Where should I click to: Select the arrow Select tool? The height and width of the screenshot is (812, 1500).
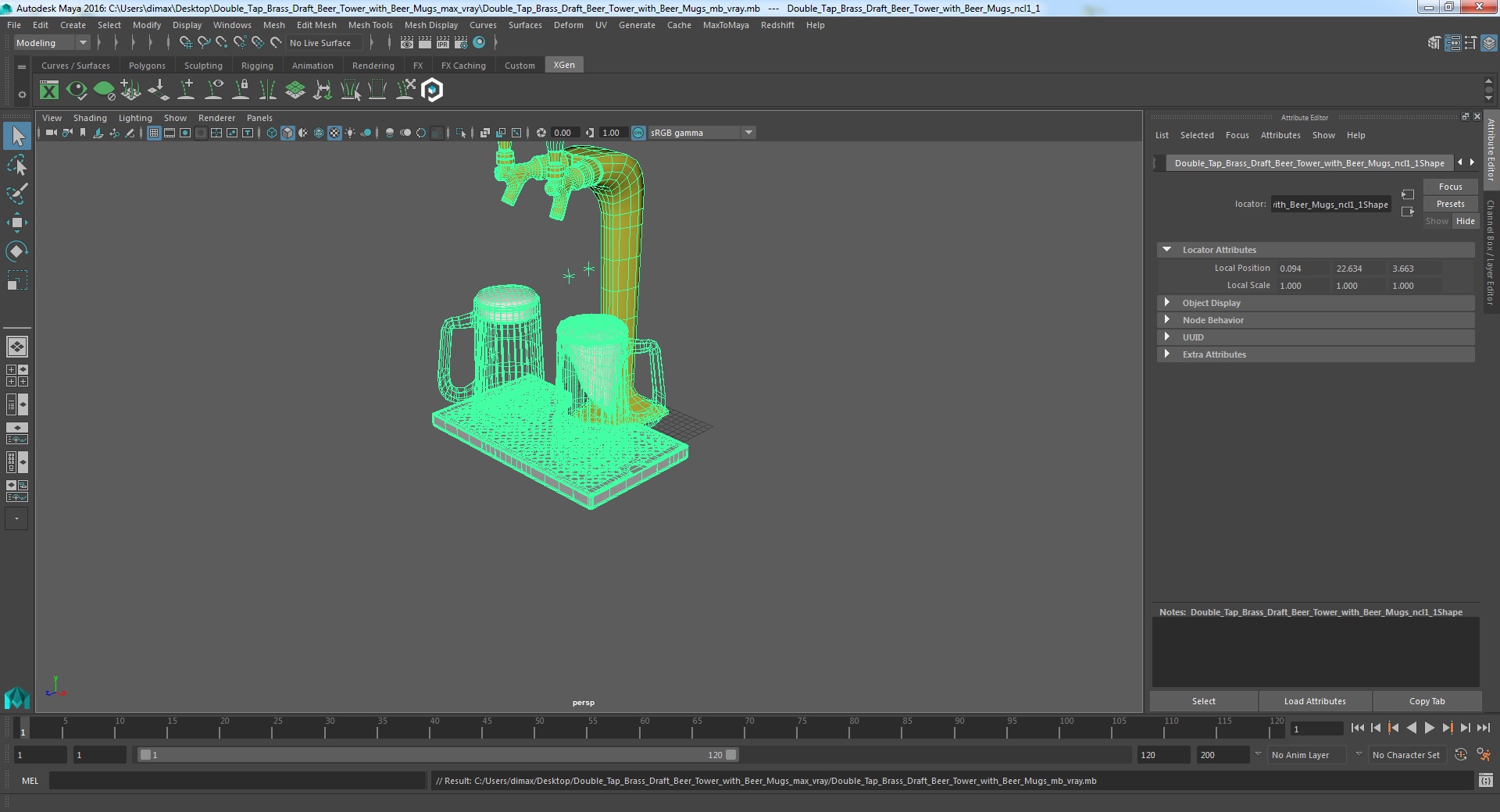pos(17,137)
